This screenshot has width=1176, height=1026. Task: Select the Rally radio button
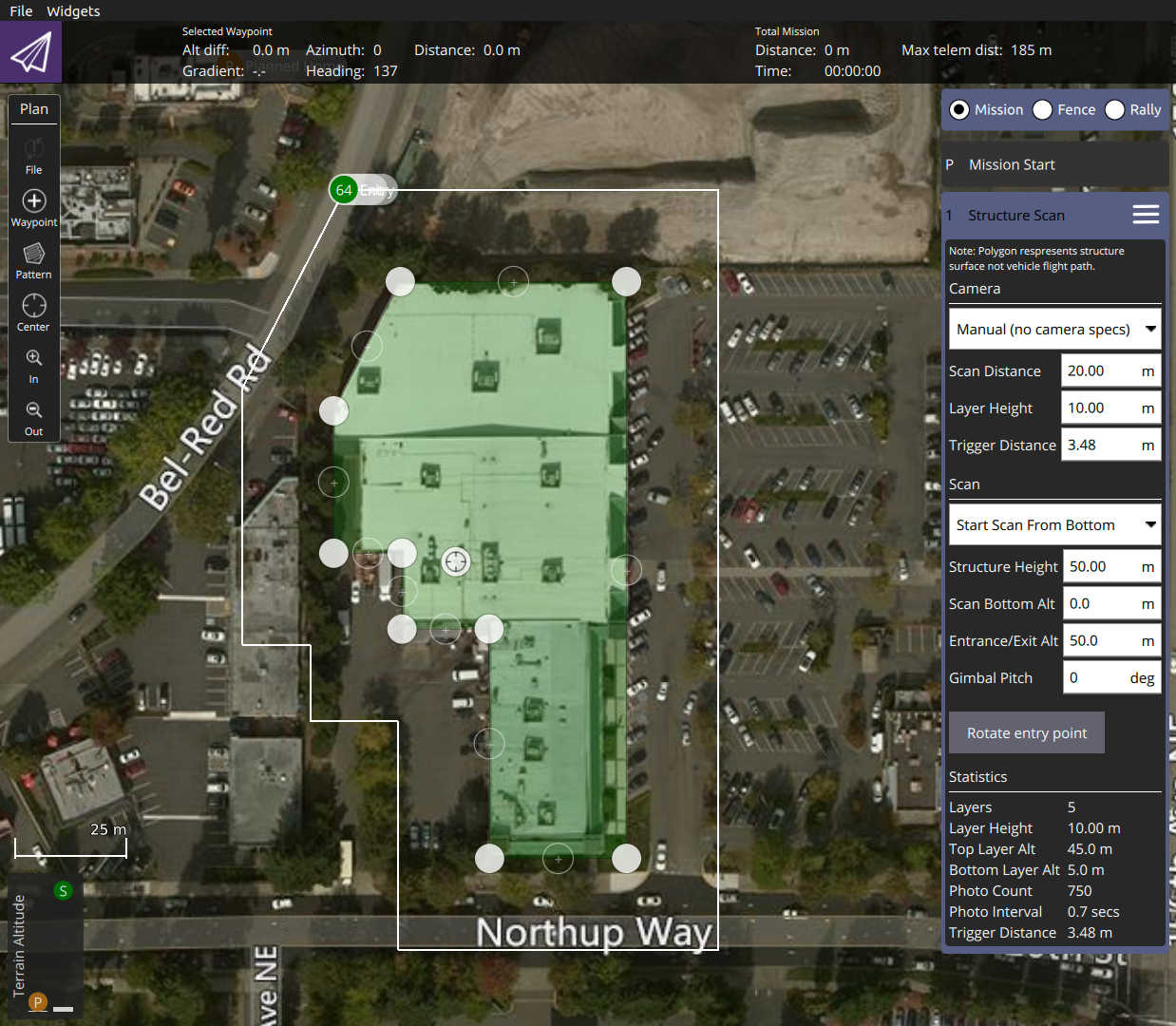click(x=1115, y=109)
